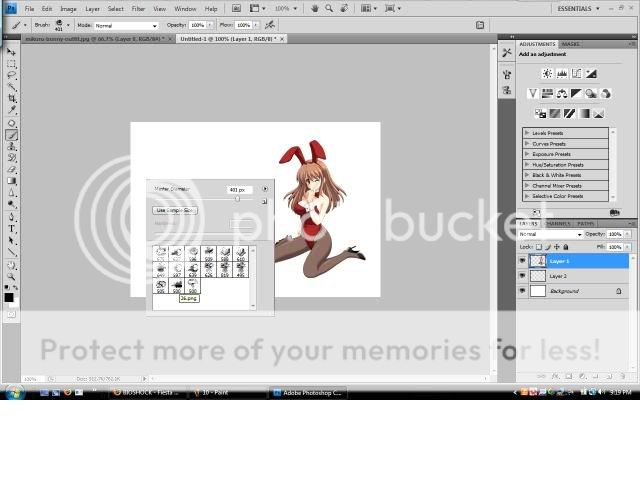Add a Black & White adjustment
This screenshot has width=640, height=485.
pyautogui.click(x=576, y=93)
